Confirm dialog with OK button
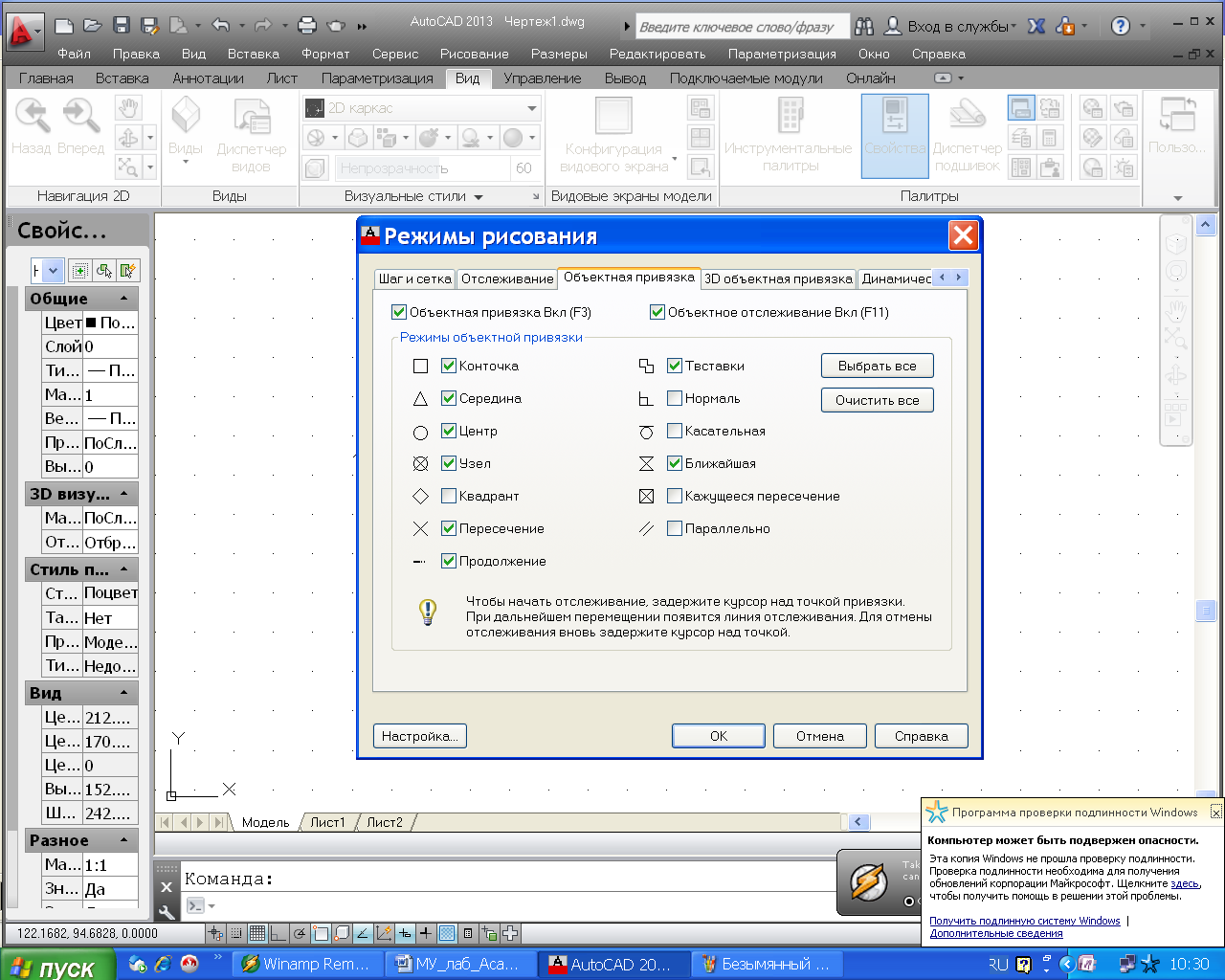 (x=719, y=736)
